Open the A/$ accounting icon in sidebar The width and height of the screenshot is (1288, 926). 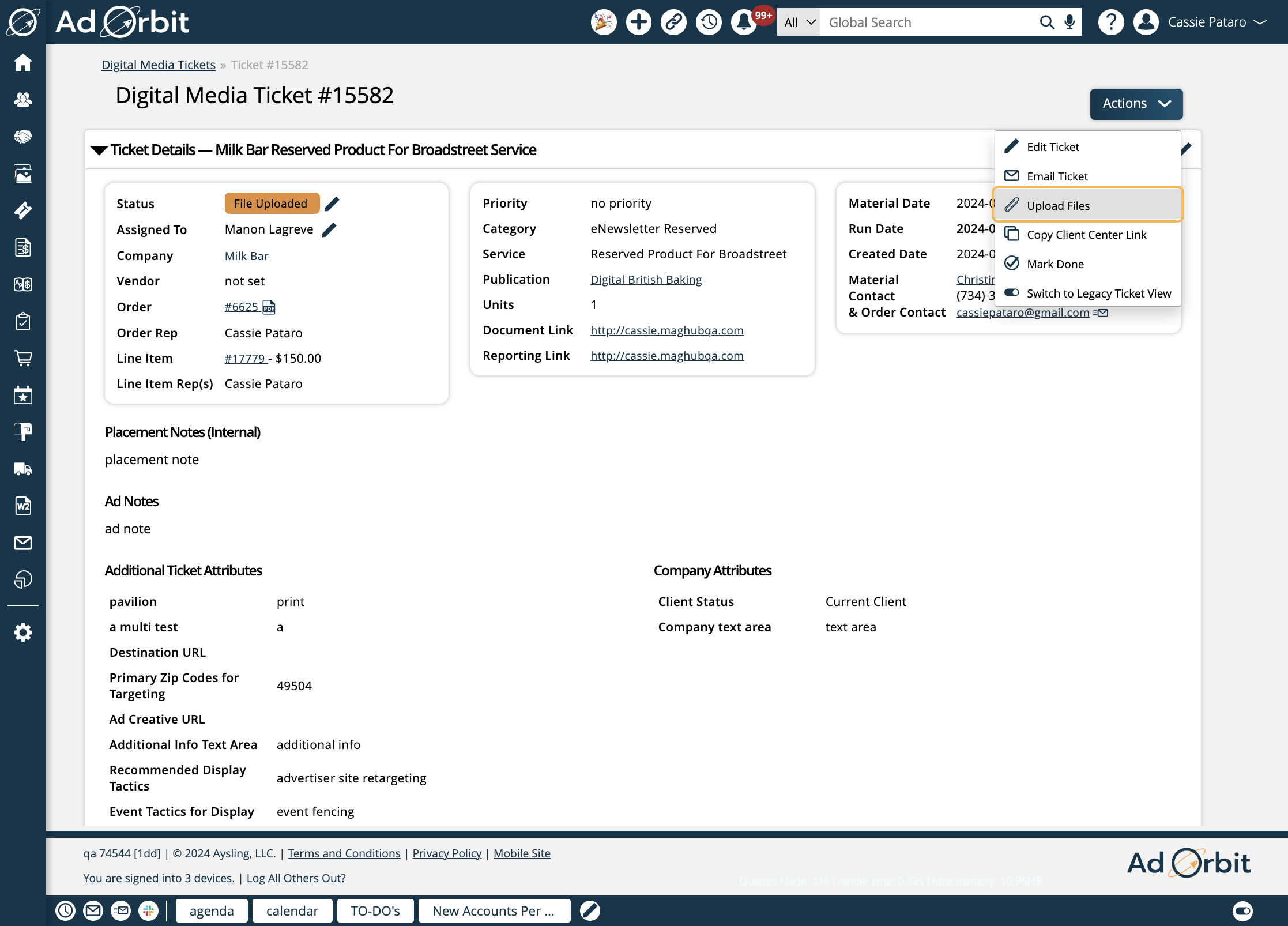coord(23,284)
